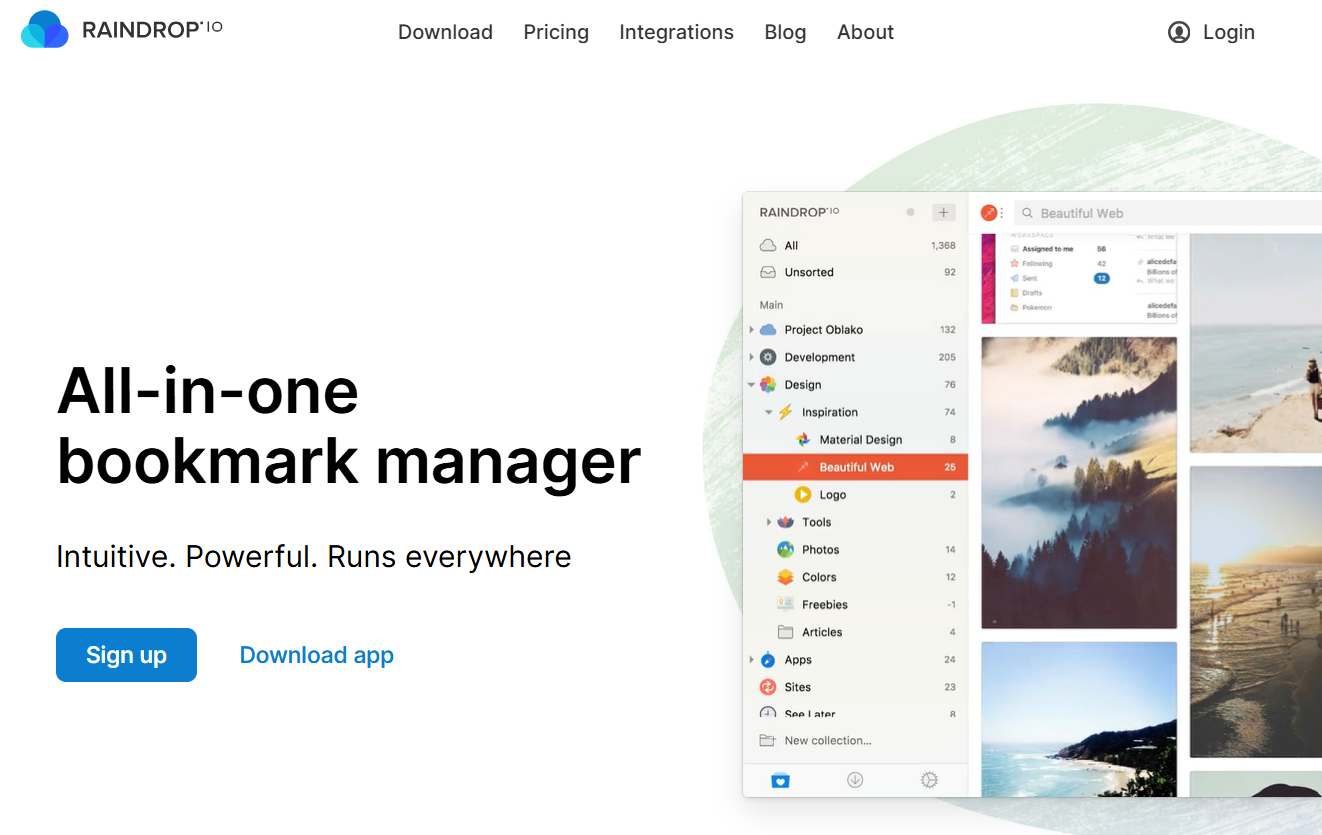
Task: Expand the Apps collection
Action: (x=752, y=660)
